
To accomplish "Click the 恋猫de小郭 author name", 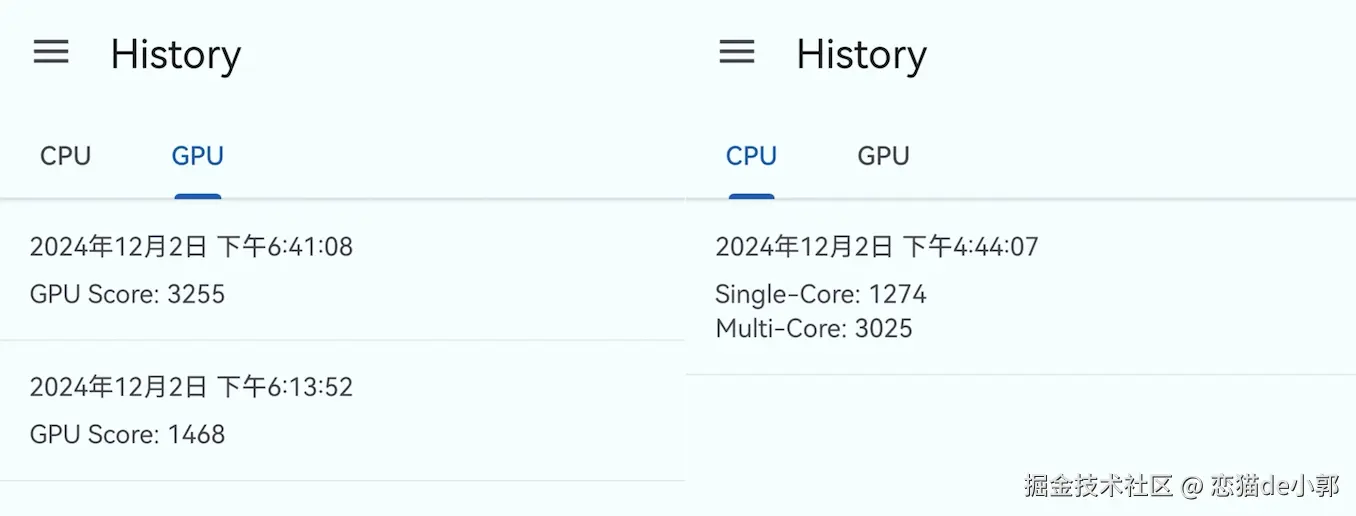I will point(1274,487).
